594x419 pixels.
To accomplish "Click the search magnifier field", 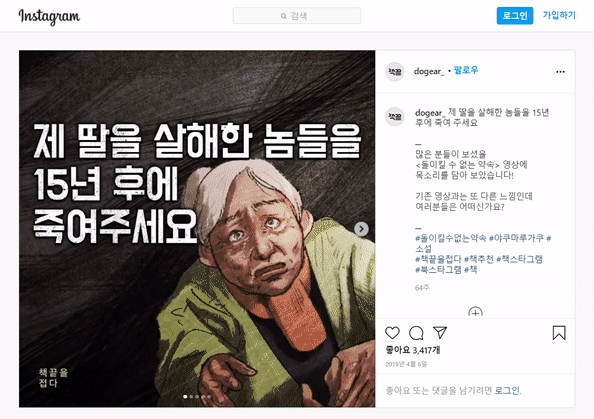I will [297, 16].
